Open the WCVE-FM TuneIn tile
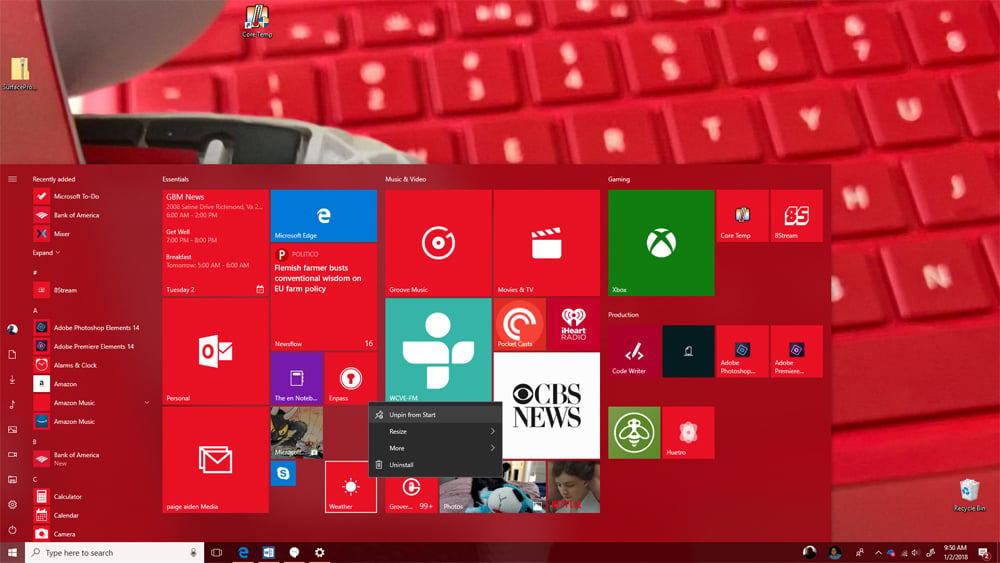This screenshot has width=1000, height=563. coord(438,350)
